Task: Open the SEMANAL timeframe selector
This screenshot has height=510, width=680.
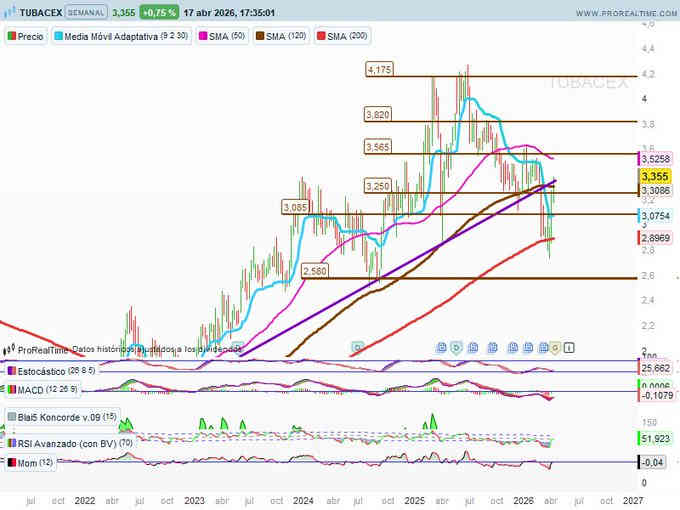Action: (86, 14)
